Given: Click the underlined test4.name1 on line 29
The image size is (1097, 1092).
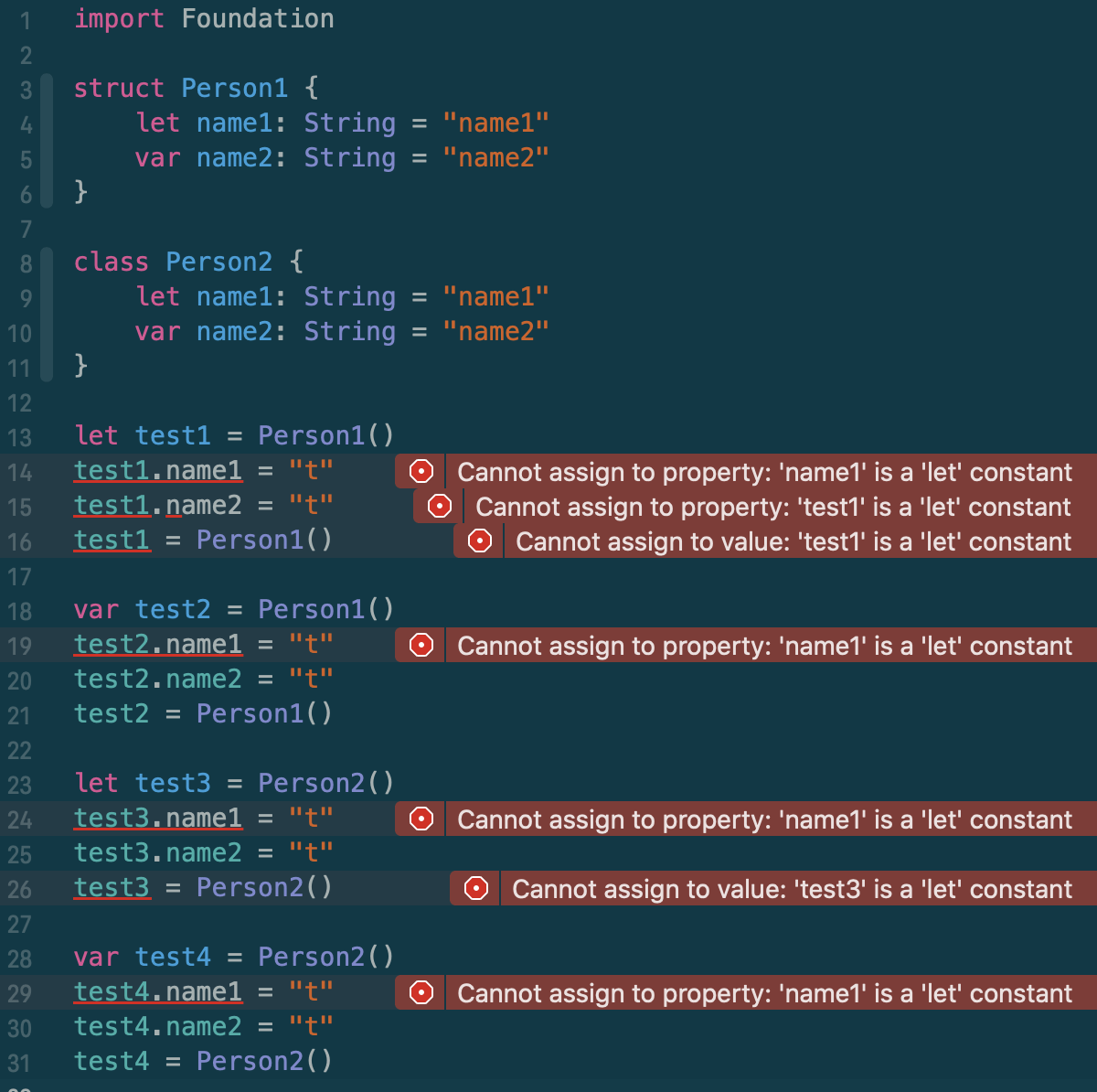Looking at the screenshot, I should [158, 991].
